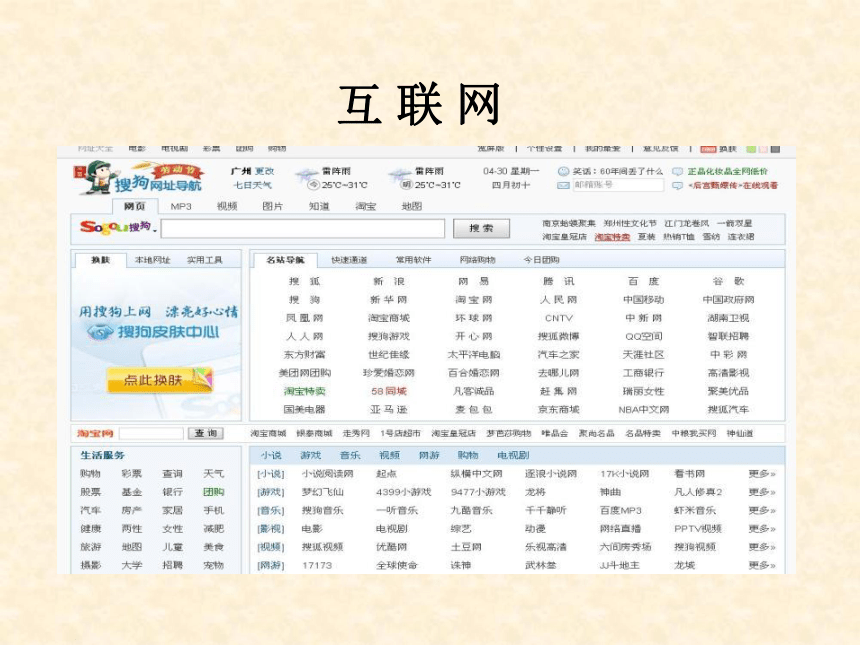Open the 亚马逊 site link

pos(389,410)
